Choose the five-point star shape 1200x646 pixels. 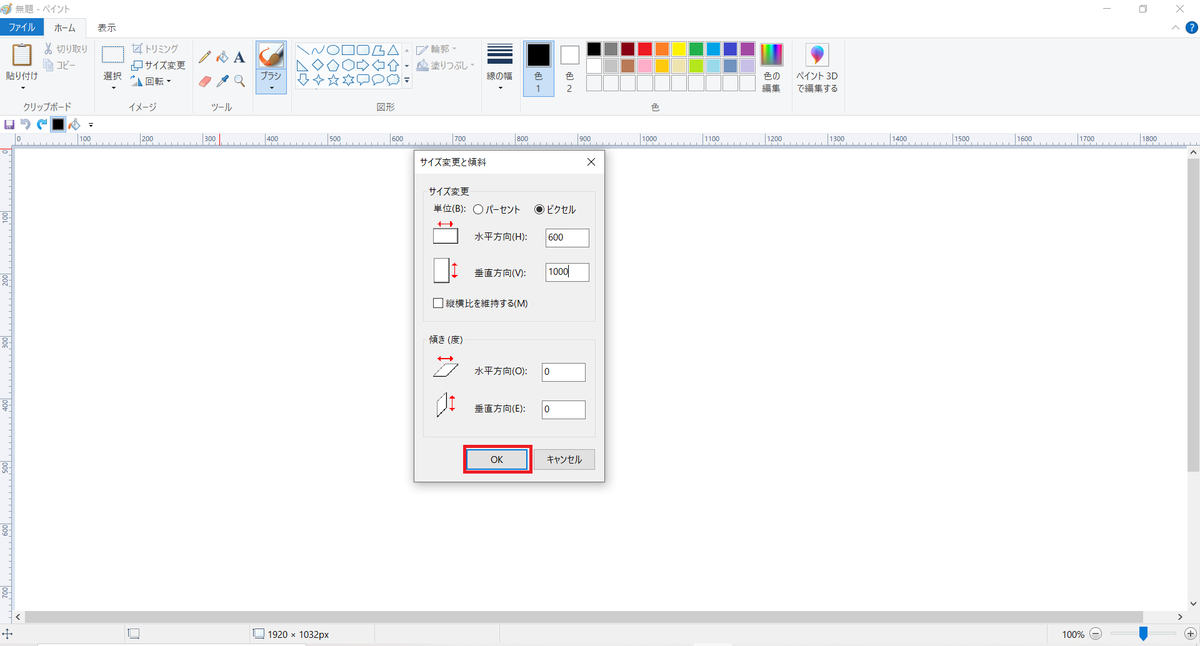click(333, 79)
